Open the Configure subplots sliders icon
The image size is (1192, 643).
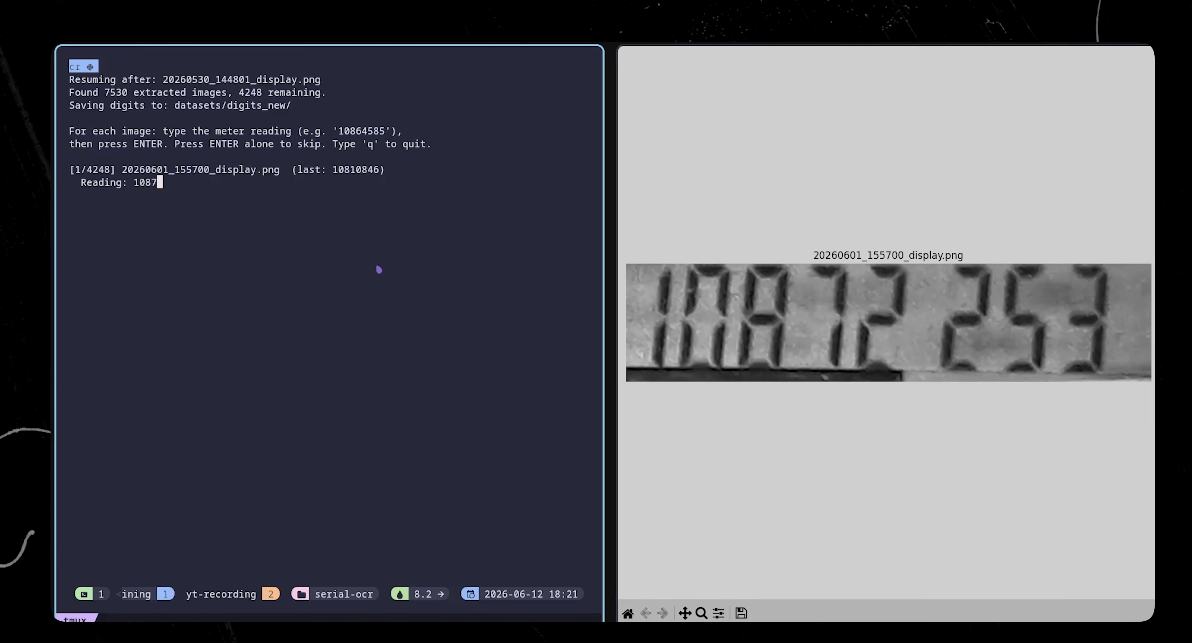[719, 613]
